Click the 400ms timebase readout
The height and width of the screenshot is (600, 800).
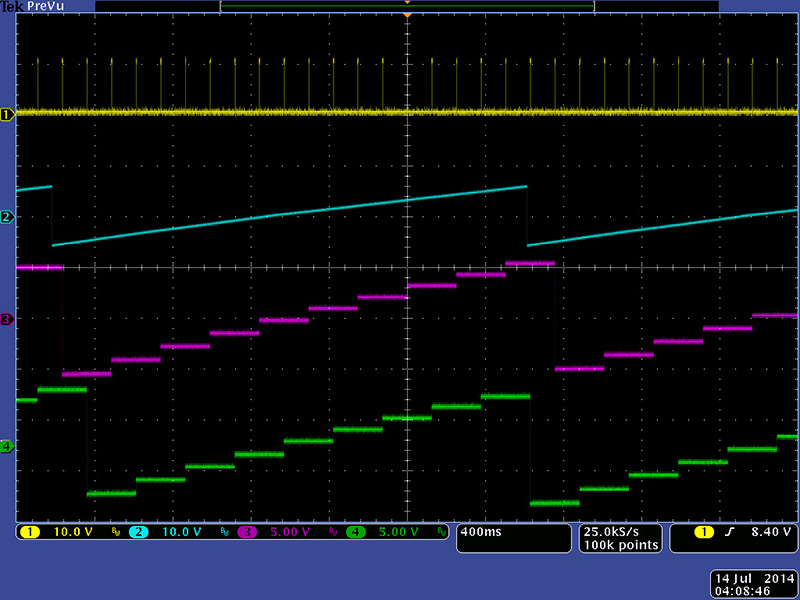tap(480, 532)
